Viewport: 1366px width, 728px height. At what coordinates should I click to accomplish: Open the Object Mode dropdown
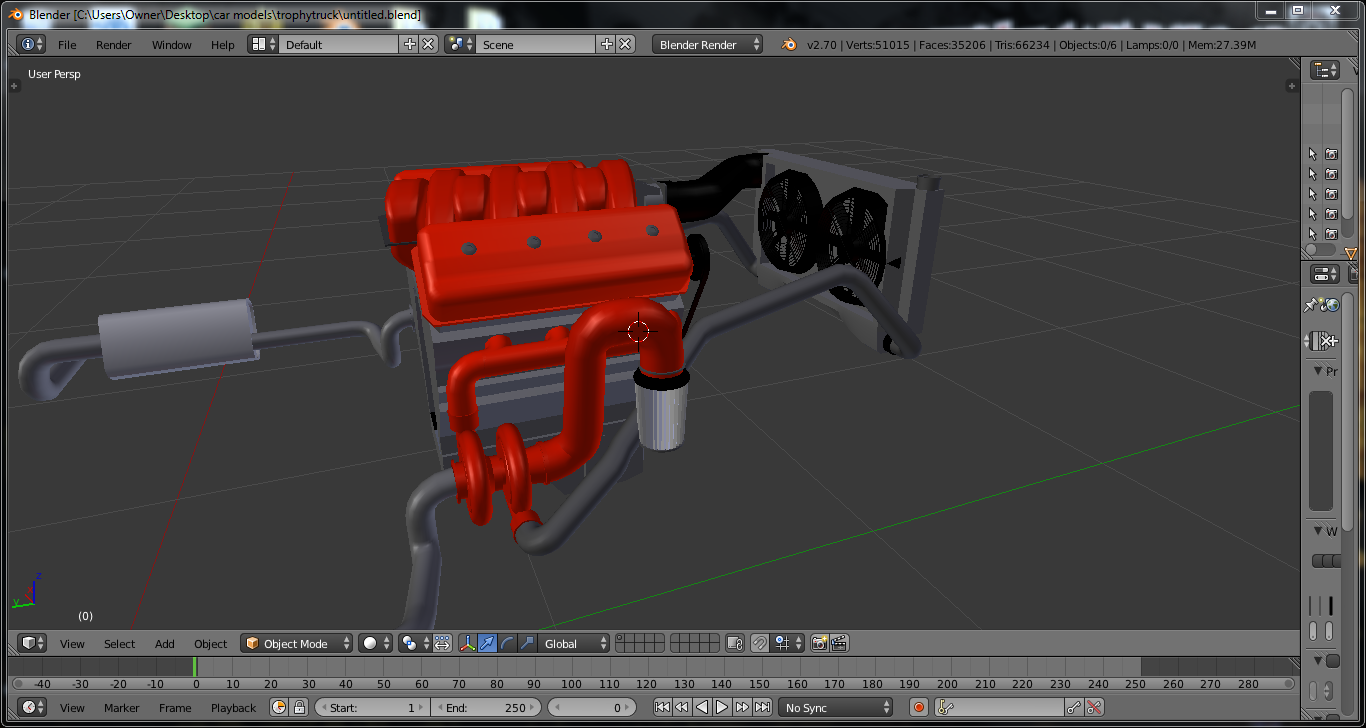click(298, 643)
